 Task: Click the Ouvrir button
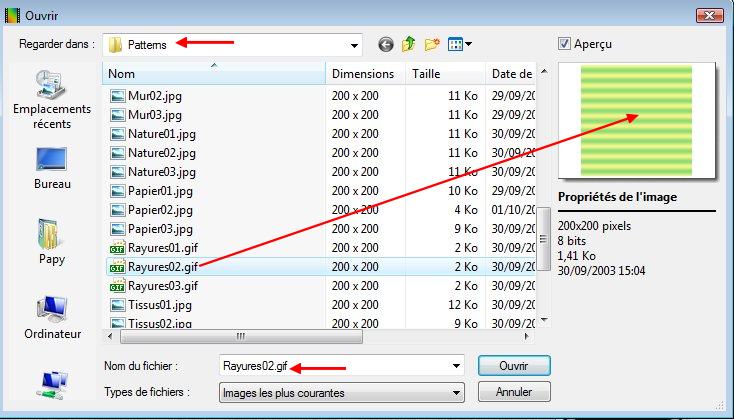tap(514, 364)
